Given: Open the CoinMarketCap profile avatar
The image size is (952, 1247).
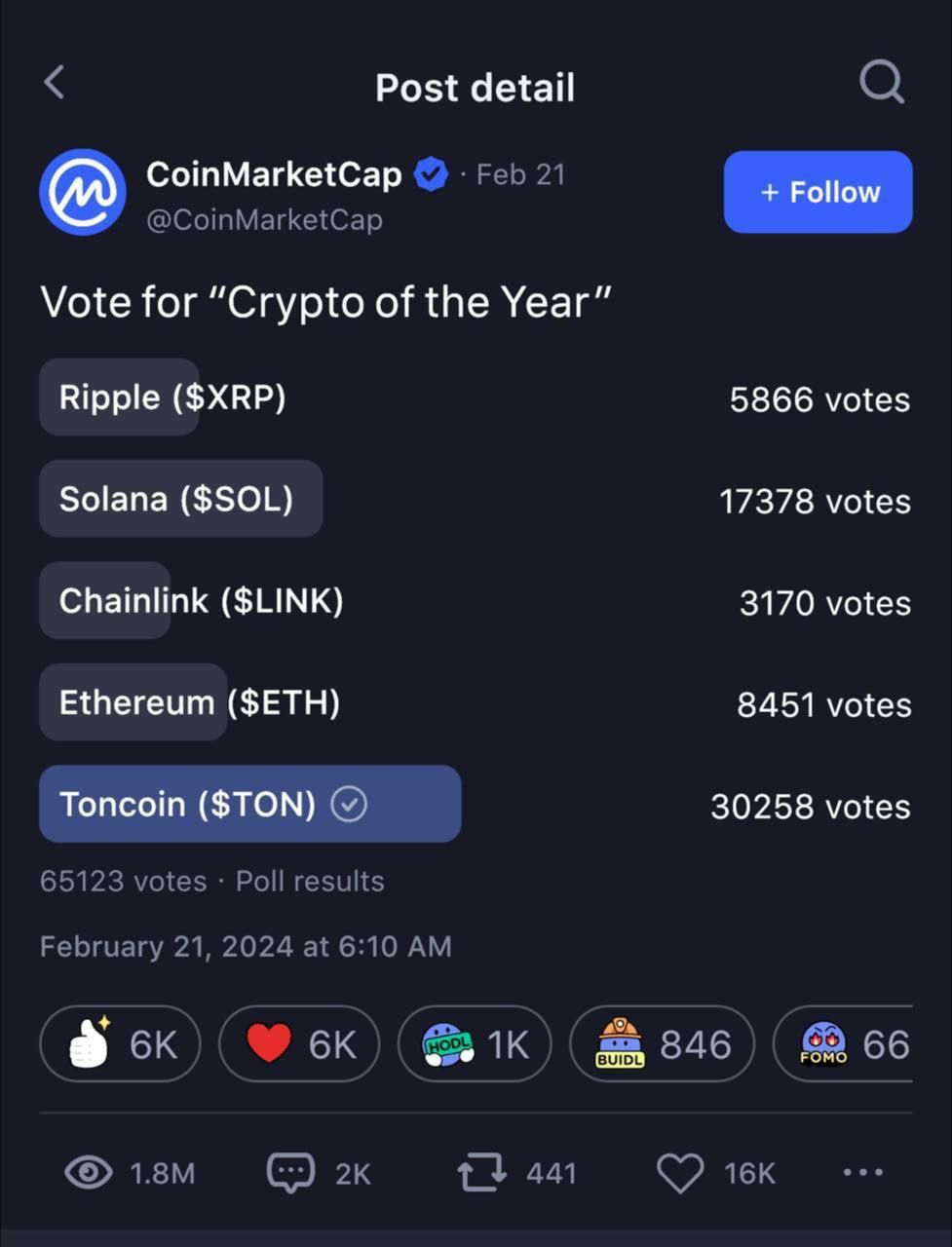Looking at the screenshot, I should click(83, 192).
